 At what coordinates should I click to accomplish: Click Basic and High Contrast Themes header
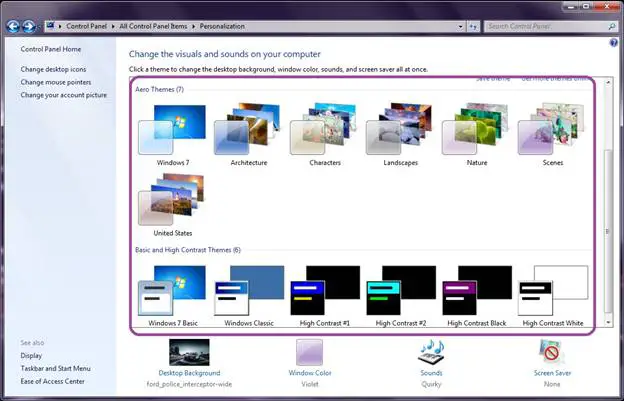pyautogui.click(x=188, y=250)
